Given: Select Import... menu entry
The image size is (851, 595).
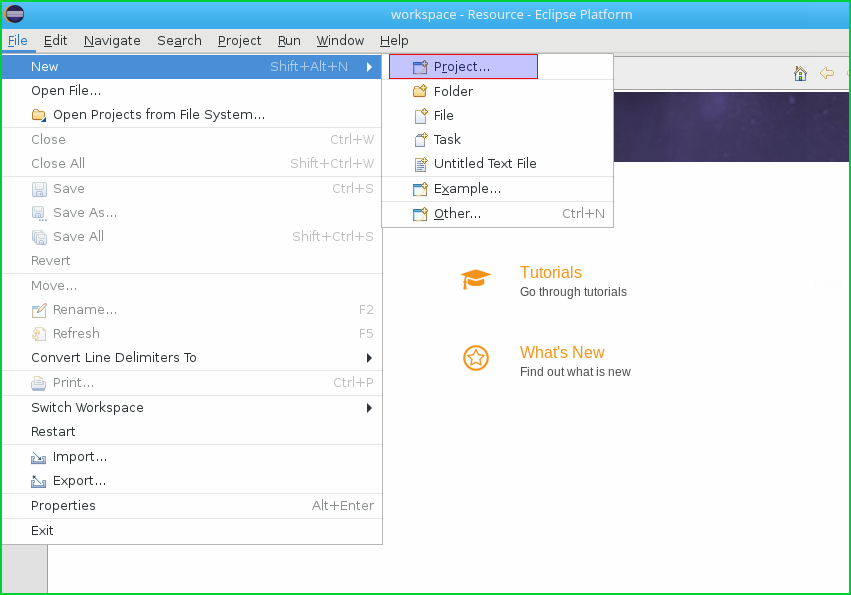Looking at the screenshot, I should (192, 457).
